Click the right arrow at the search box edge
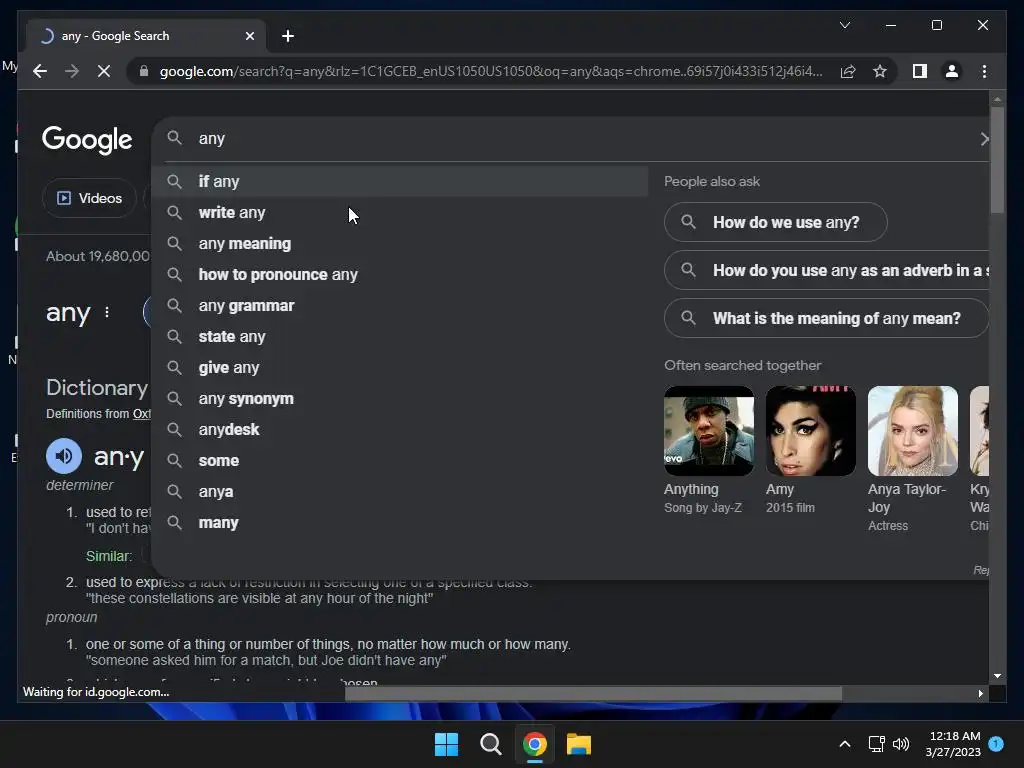Screen dimensions: 1024x768 [984, 139]
